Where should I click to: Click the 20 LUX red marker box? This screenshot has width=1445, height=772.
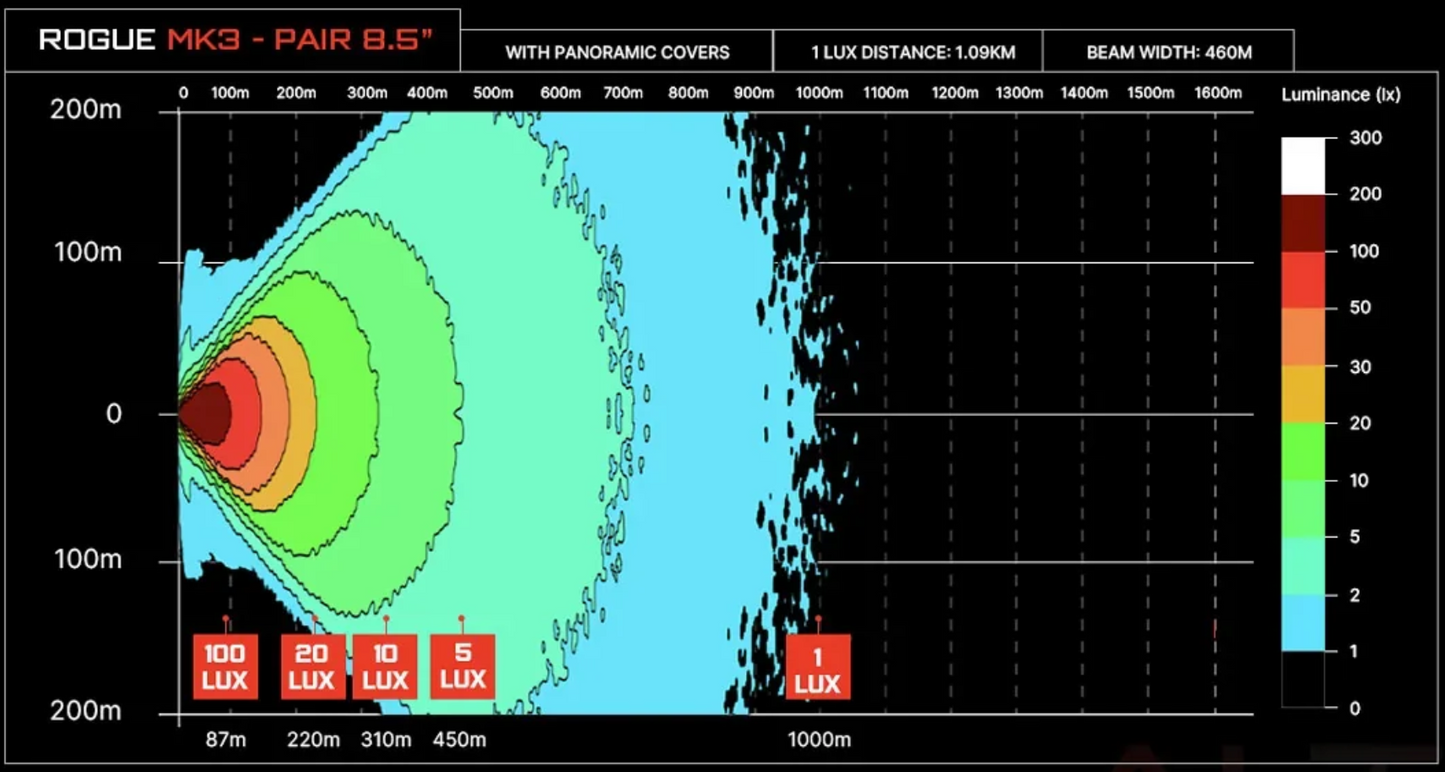tap(313, 667)
